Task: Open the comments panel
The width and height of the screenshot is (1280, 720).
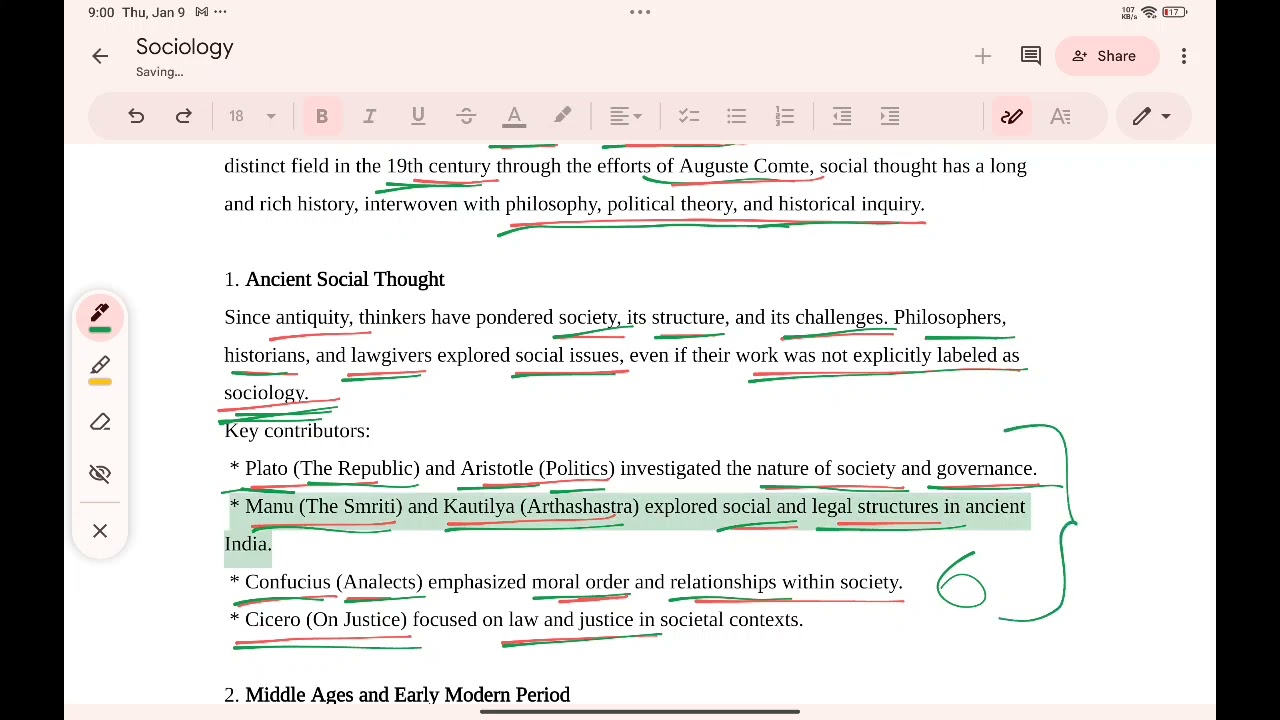Action: [1031, 56]
